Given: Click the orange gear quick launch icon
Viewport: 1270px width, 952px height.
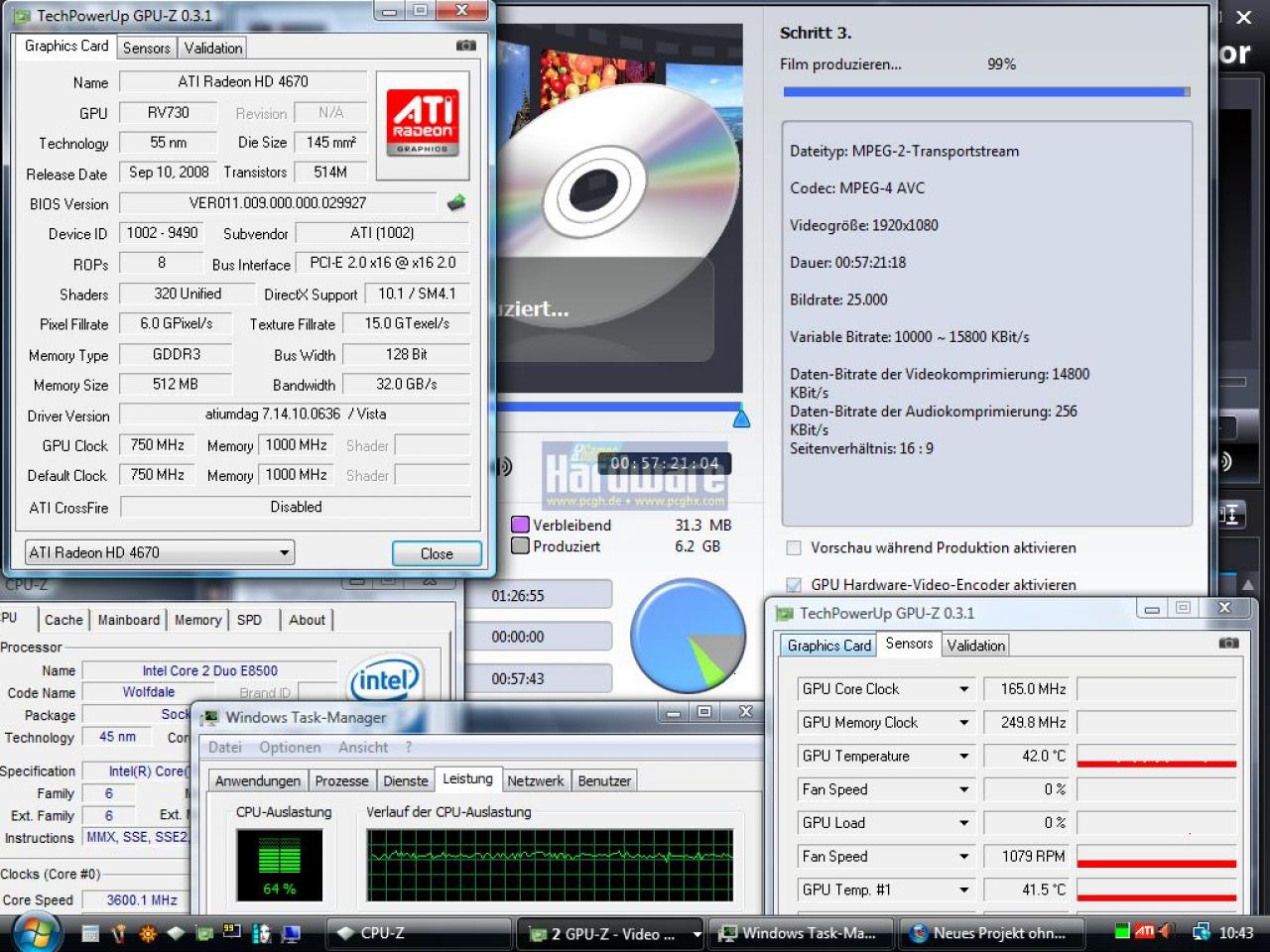Looking at the screenshot, I should coord(148,933).
